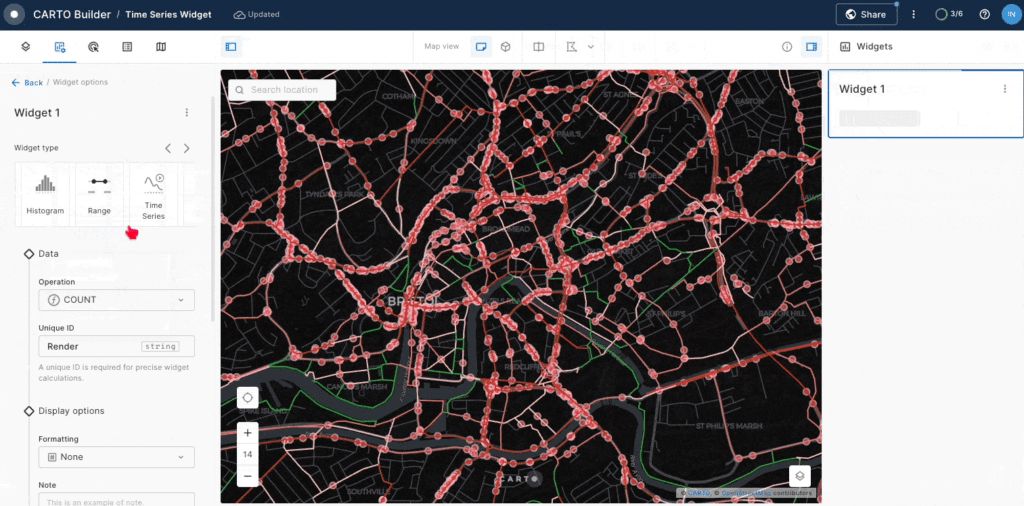Select the Widget 1 card
The image size is (1024, 506).
pyautogui.click(x=925, y=104)
